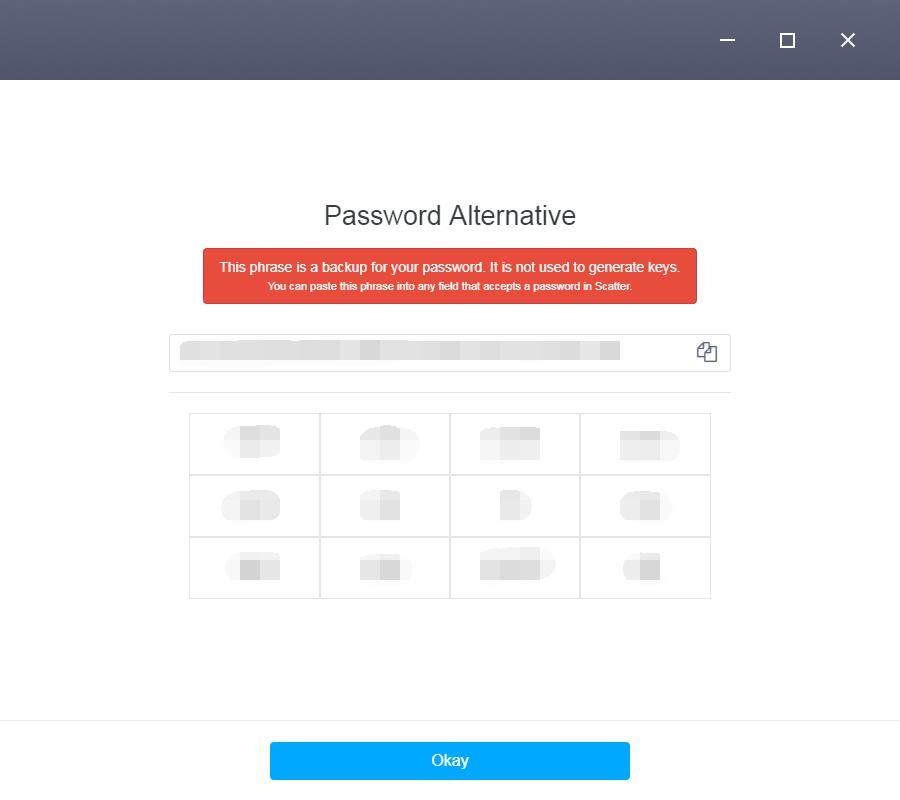Select first word cell in top row
Viewport: 900px width, 800px height.
point(255,444)
